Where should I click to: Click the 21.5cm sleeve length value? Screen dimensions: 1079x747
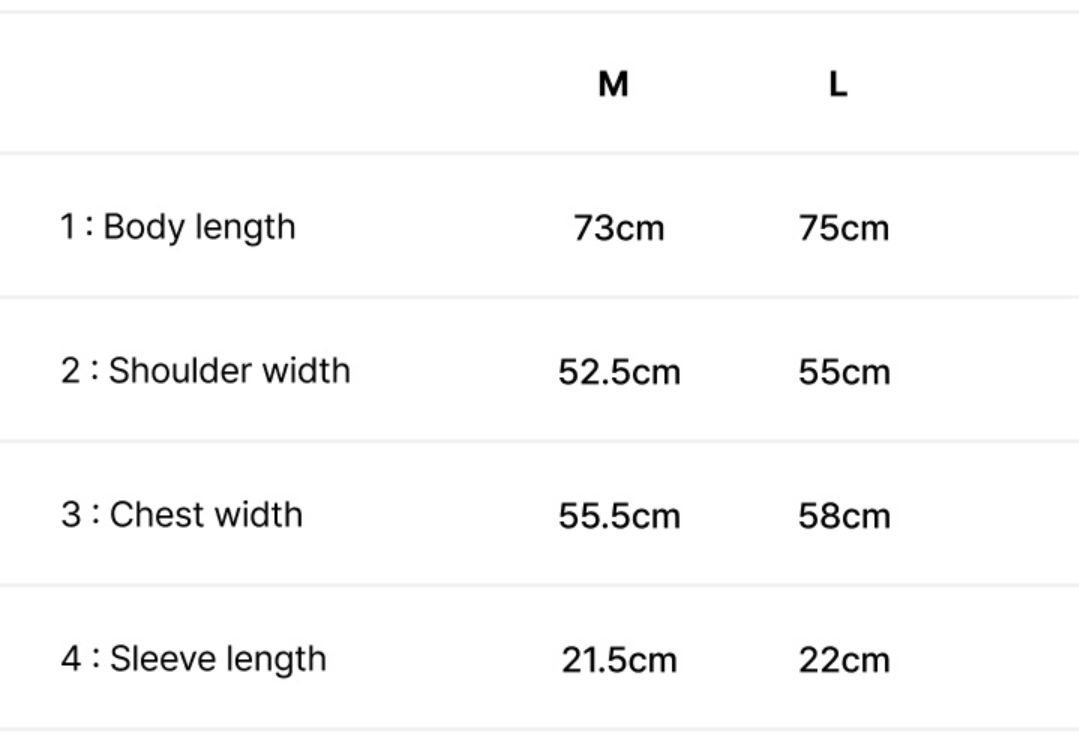(619, 660)
